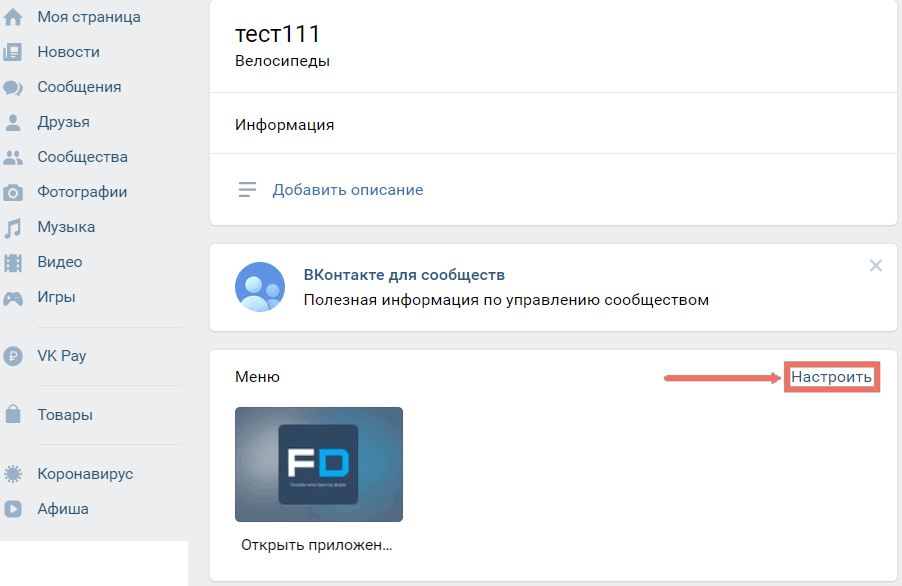Screen dimensions: 902x586
Task: Click the virus icon beside Коронавирус
Action: [x=13, y=474]
